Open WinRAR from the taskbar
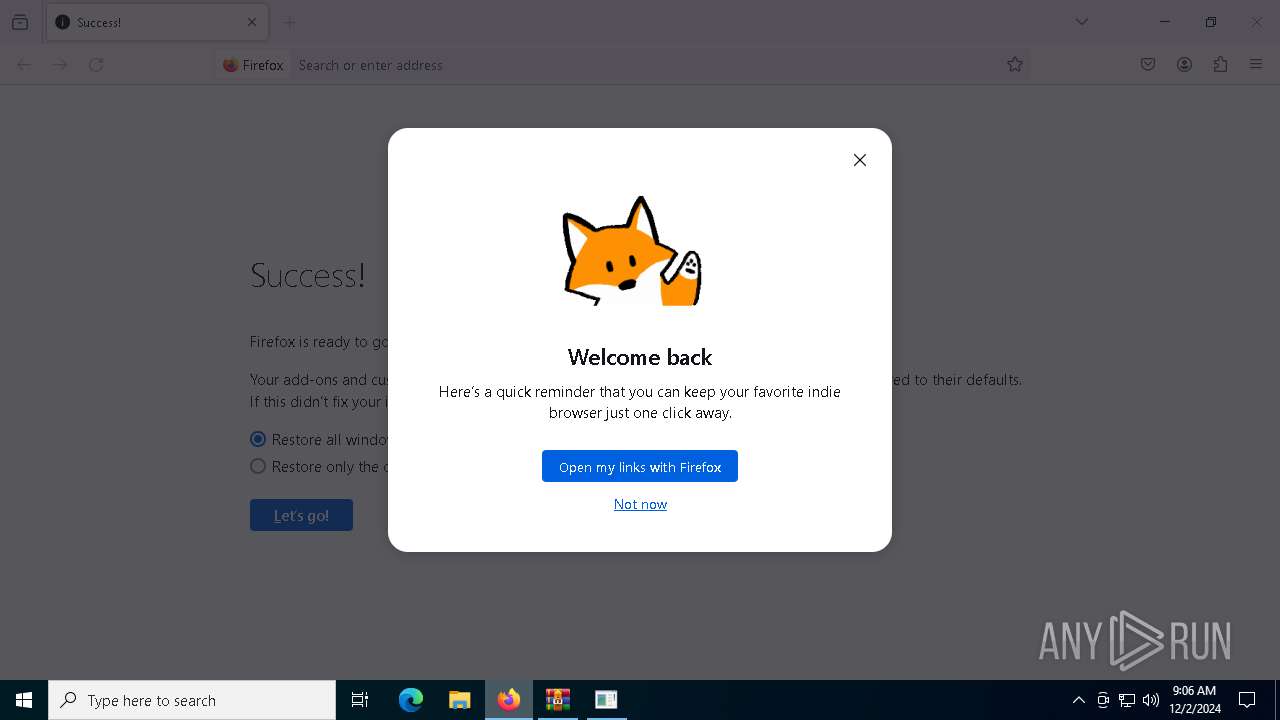Screen dimensions: 1280x720 [x=558, y=700]
